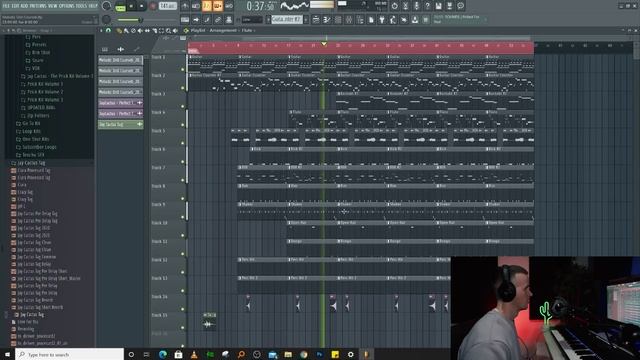This screenshot has width=640, height=360.
Task: Arm the record button
Action: pyautogui.click(x=153, y=6)
